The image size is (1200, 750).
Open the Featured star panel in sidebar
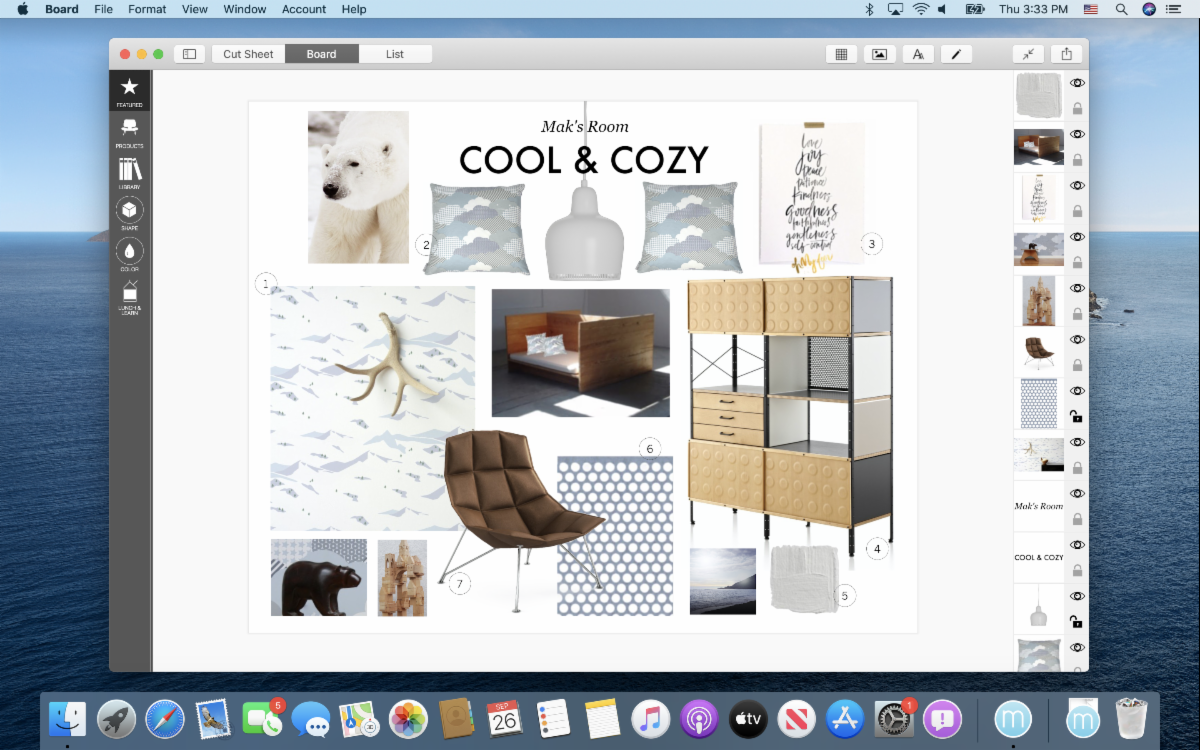(x=129, y=90)
